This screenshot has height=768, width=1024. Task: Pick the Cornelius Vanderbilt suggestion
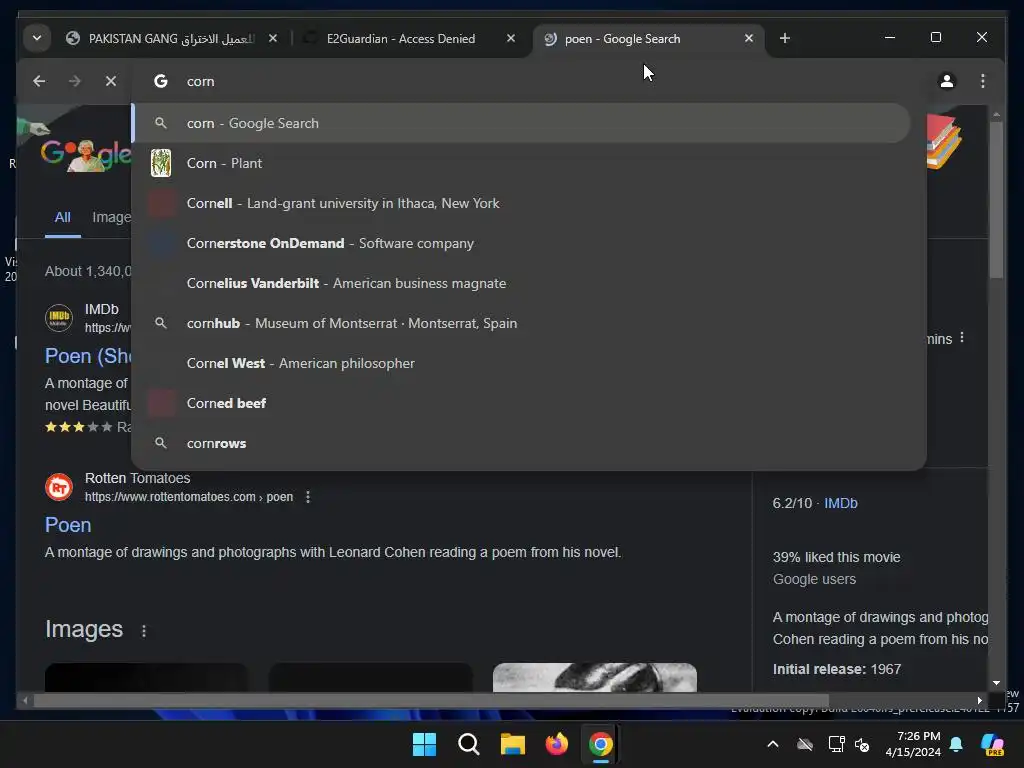(x=521, y=283)
